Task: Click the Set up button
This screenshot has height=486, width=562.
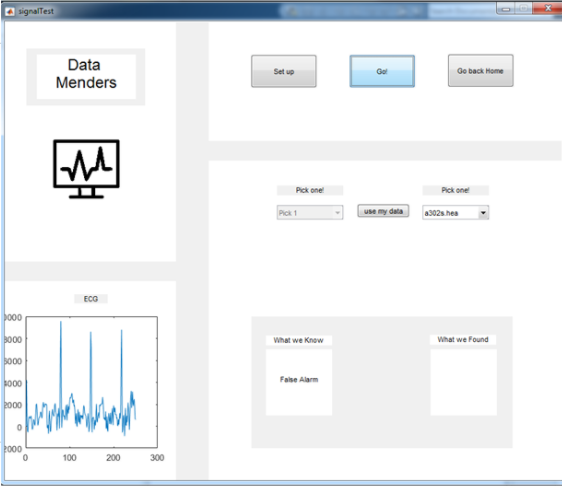Action: click(x=284, y=71)
